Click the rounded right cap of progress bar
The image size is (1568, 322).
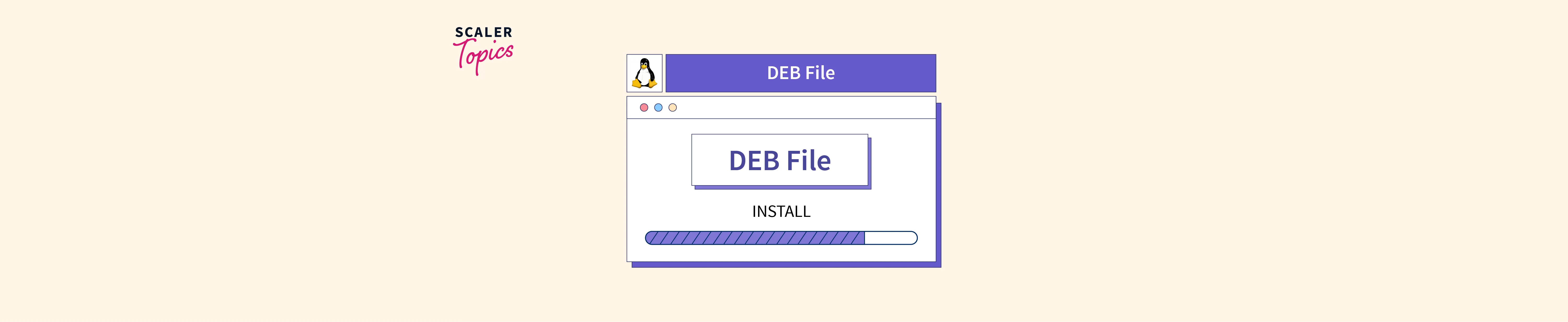coord(913,237)
